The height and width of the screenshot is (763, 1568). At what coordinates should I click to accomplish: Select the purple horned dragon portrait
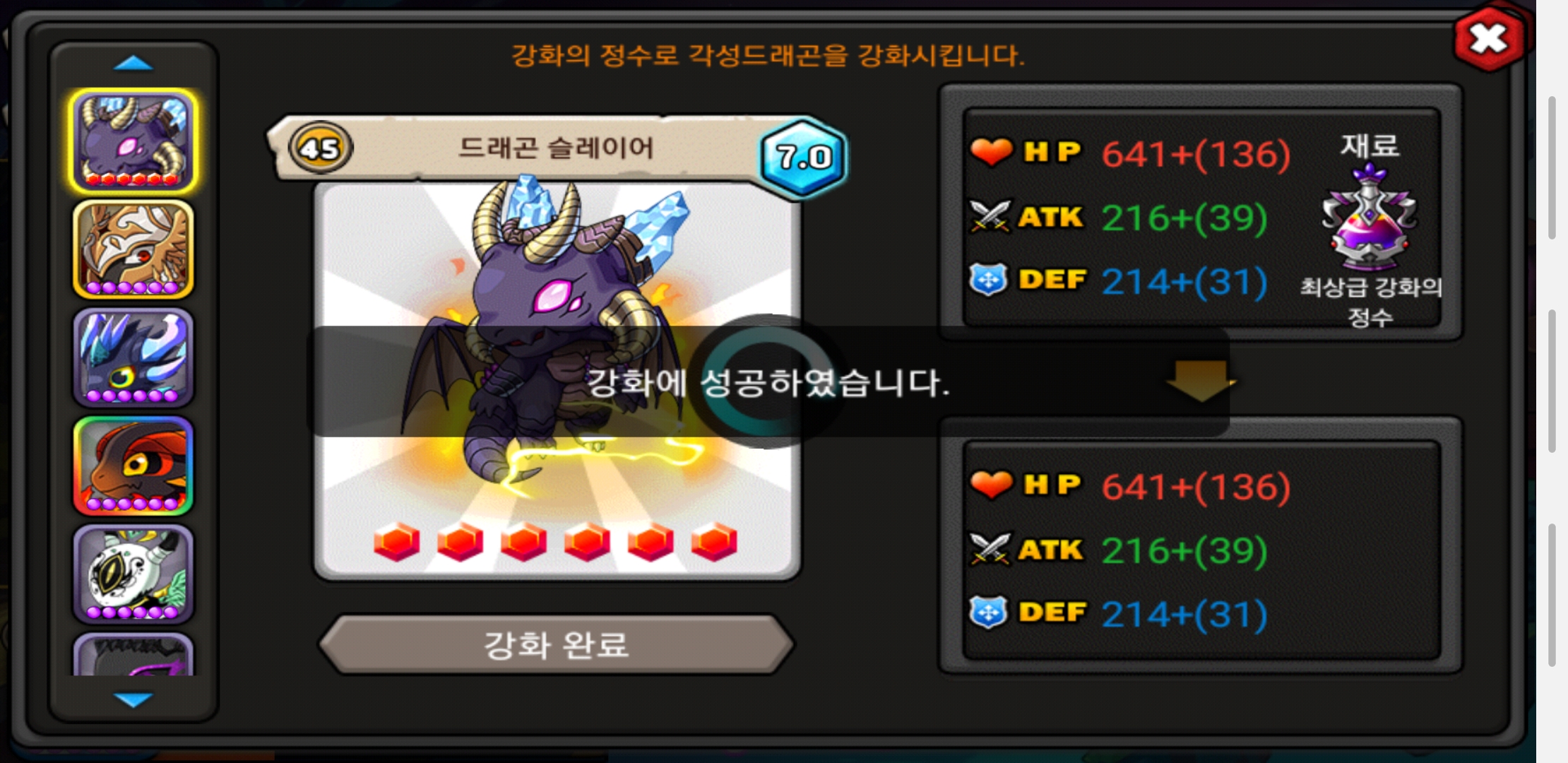[133, 142]
